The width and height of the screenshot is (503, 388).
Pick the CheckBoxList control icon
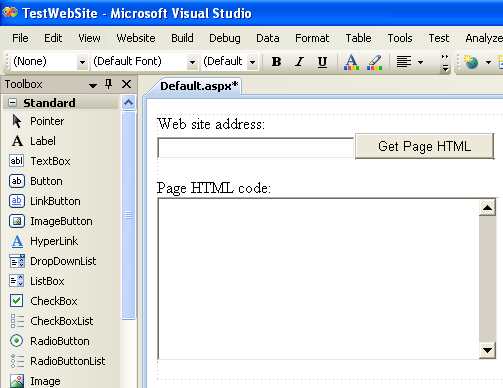tap(17, 321)
